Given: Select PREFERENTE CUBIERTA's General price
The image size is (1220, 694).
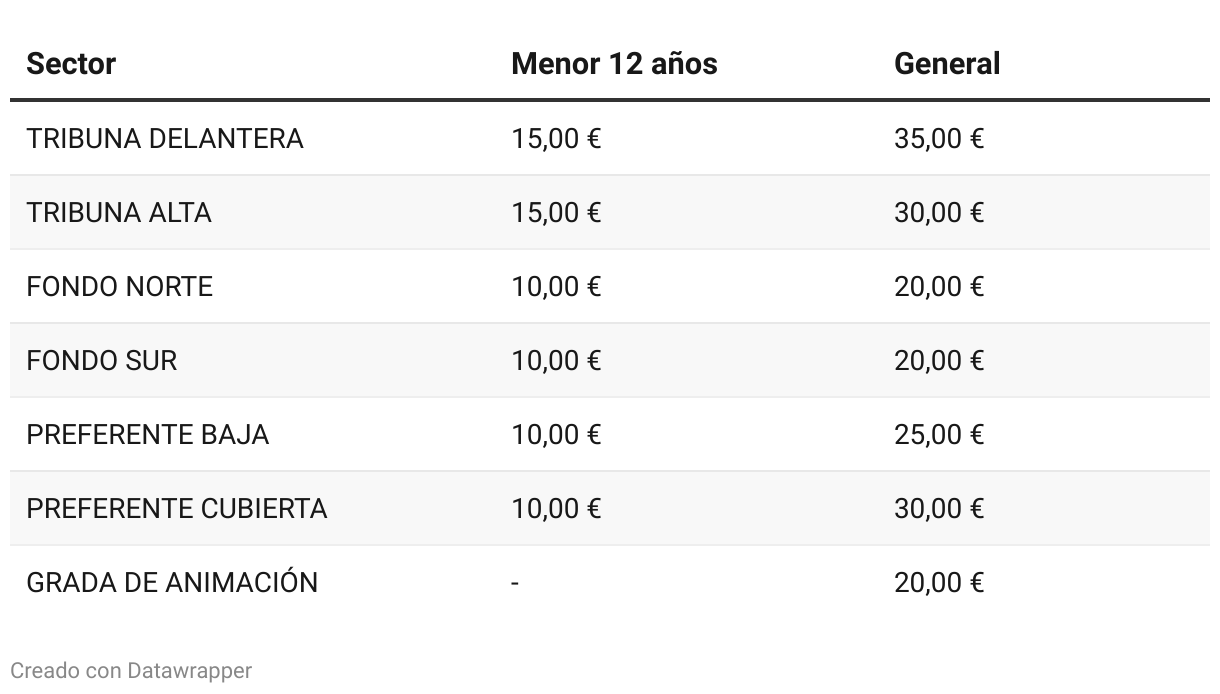Looking at the screenshot, I should tap(938, 508).
